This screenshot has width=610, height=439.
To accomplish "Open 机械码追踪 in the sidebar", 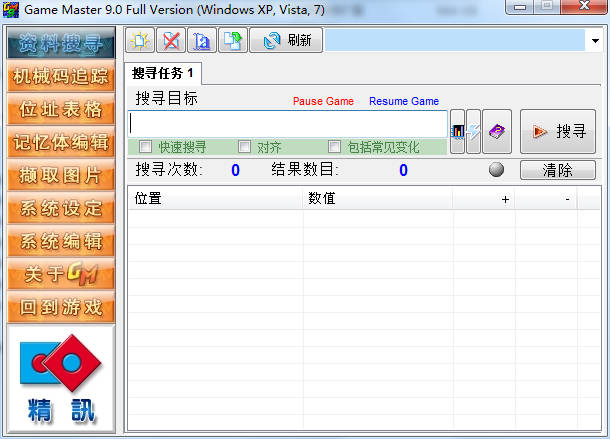I will tap(60, 76).
